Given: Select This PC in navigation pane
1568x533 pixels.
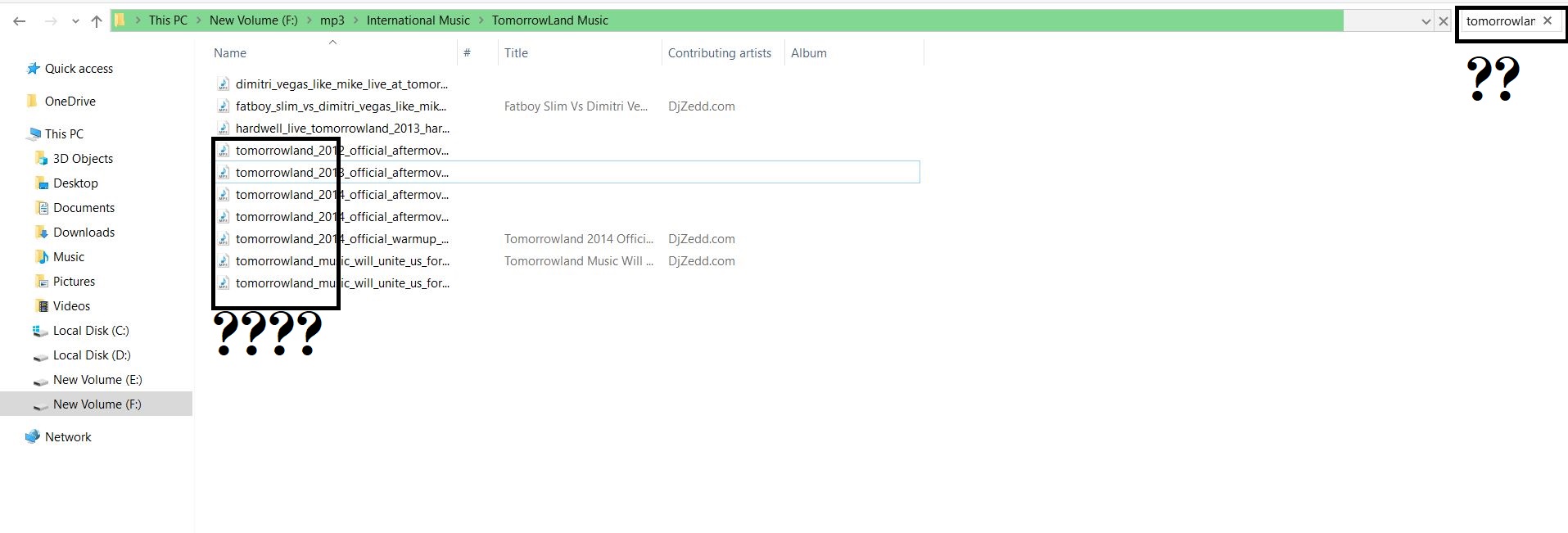Looking at the screenshot, I should click(x=64, y=134).
